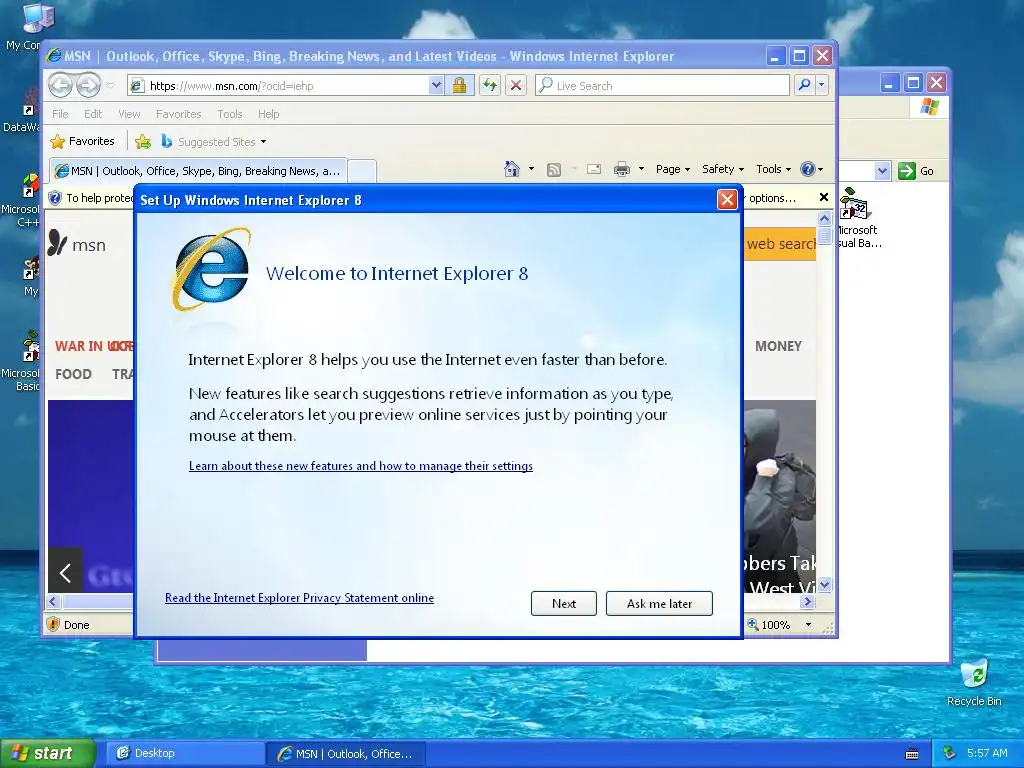Open a new blank tab

coord(362,171)
